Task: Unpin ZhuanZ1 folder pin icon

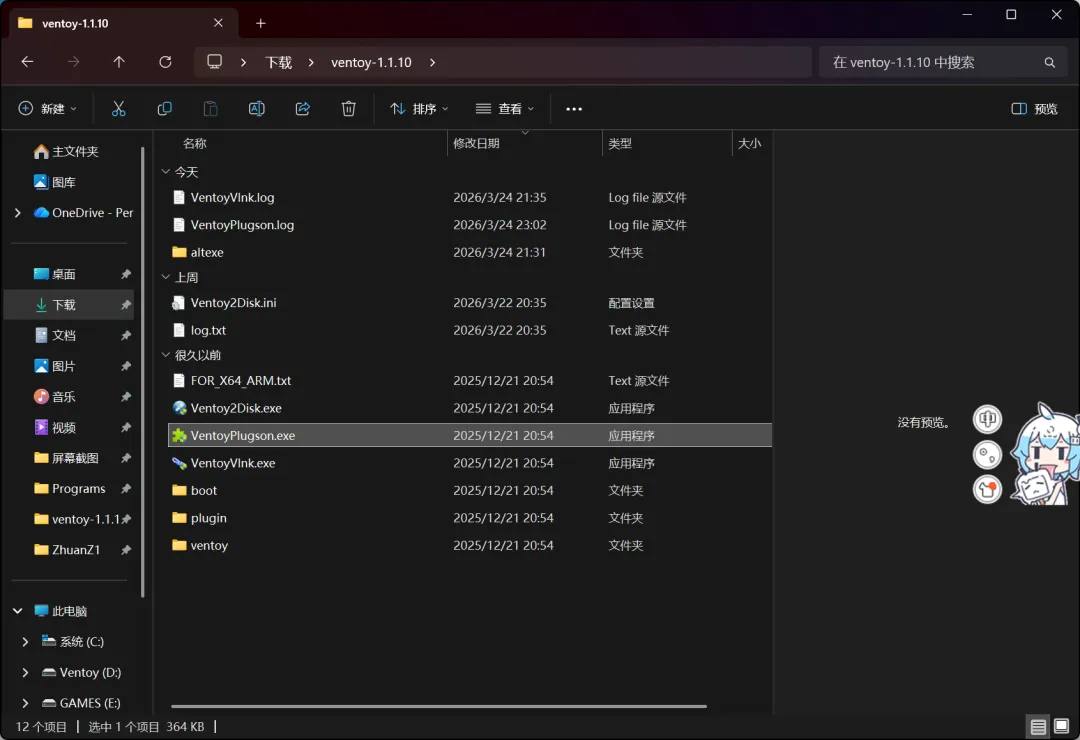Action: click(125, 550)
